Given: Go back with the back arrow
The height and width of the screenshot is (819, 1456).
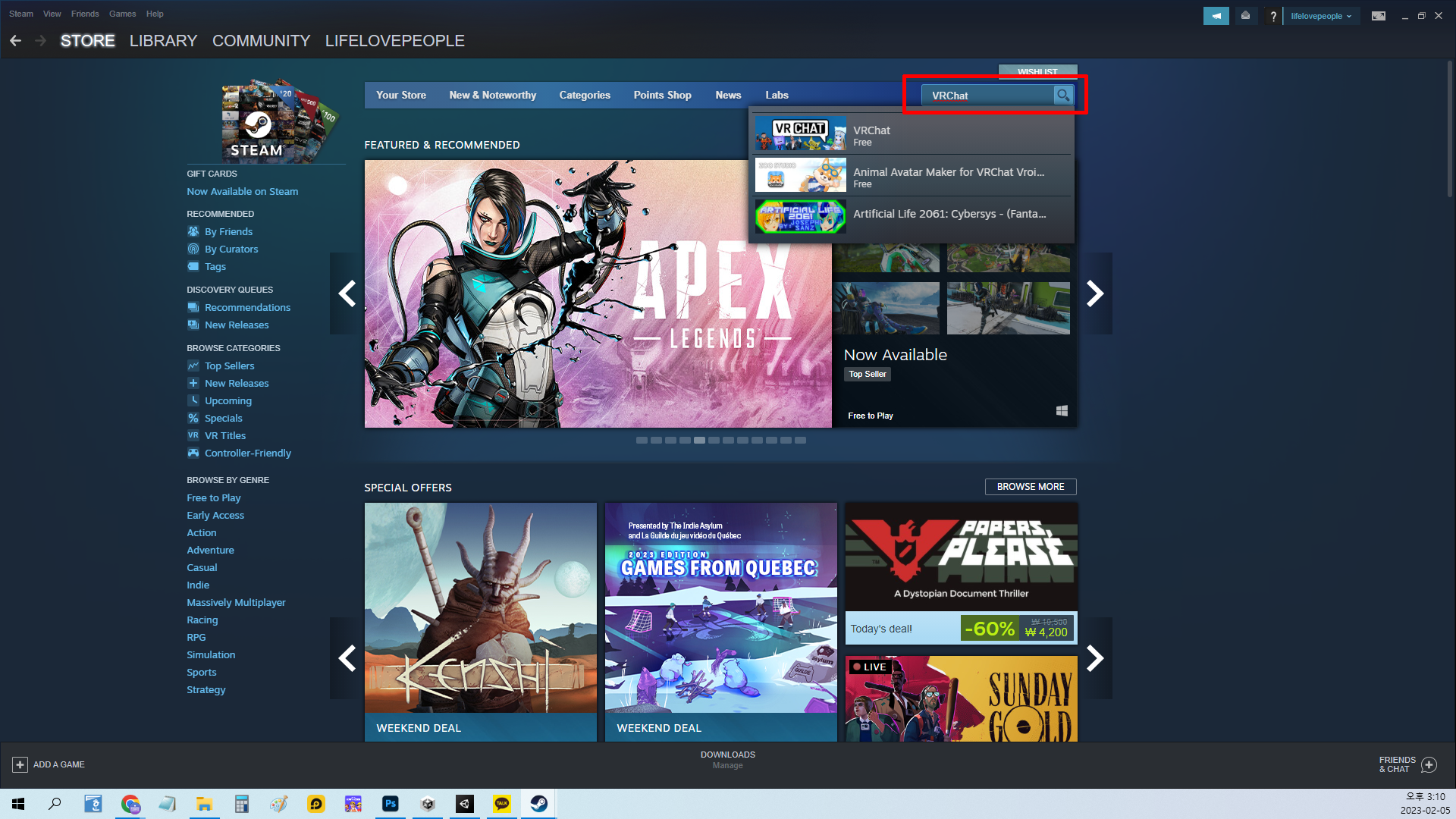Looking at the screenshot, I should coord(15,41).
